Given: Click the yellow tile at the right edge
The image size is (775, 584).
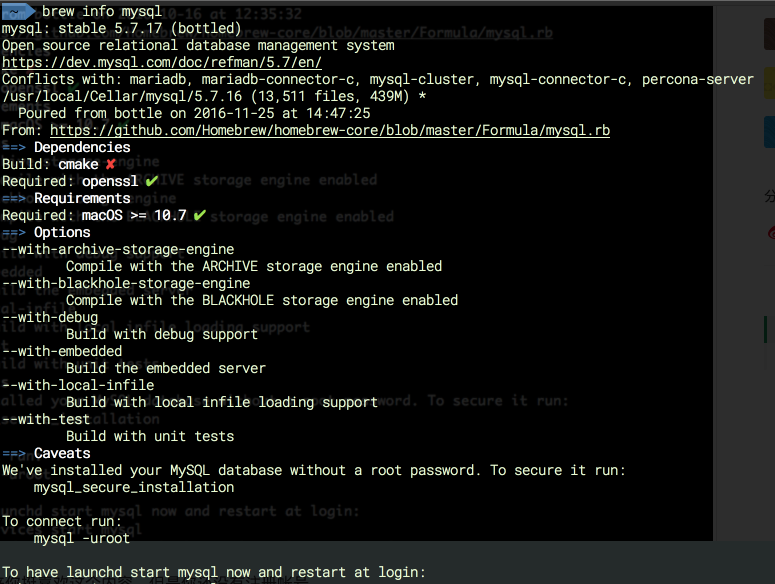Looking at the screenshot, I should pos(769,83).
